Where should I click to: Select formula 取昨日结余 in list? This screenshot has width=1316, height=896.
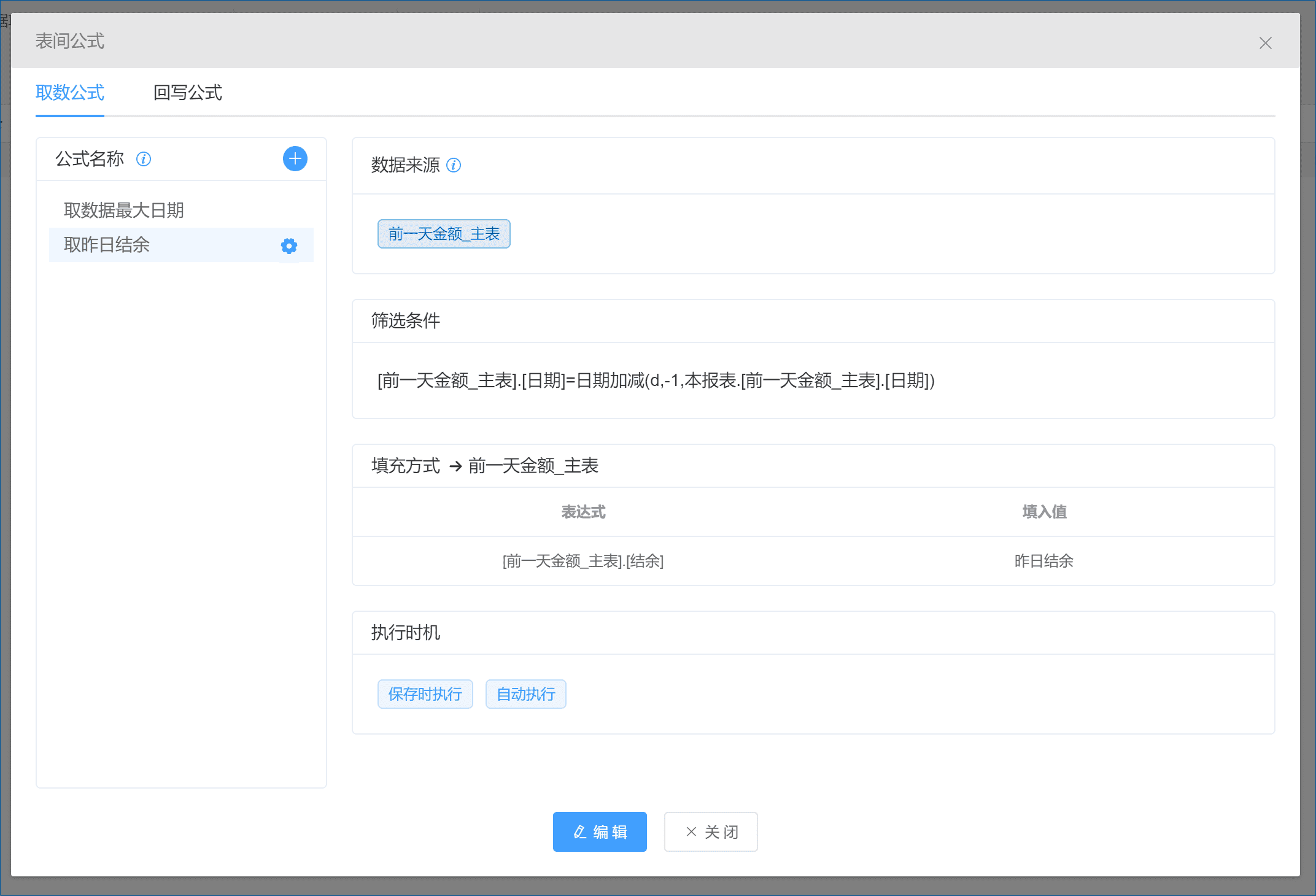181,245
